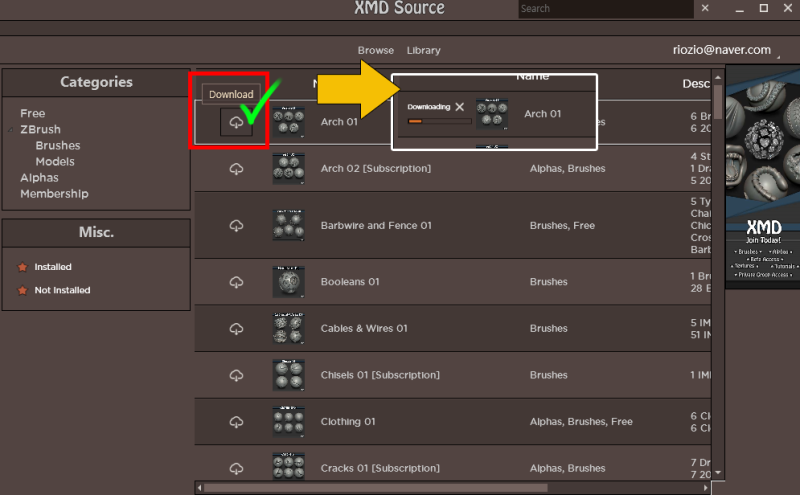Click scroll down arrow of list scrollbar
The width and height of the screenshot is (800, 495).
(718, 473)
